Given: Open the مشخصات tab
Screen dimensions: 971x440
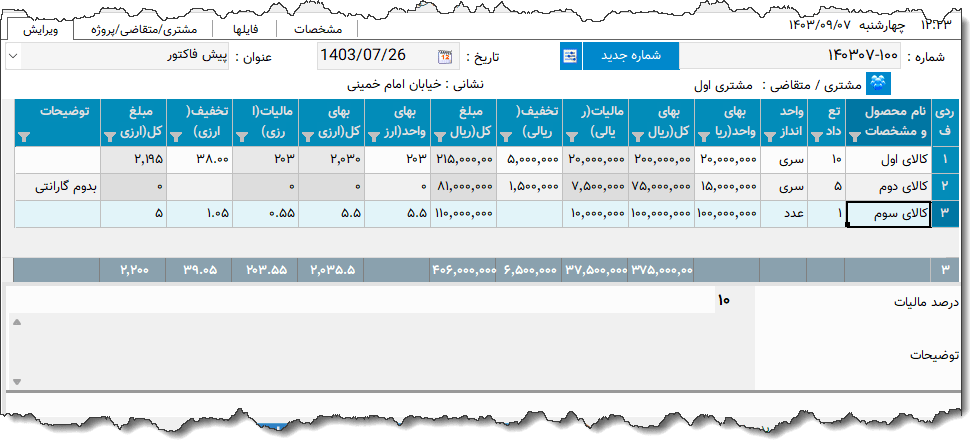Looking at the screenshot, I should coord(318,30).
